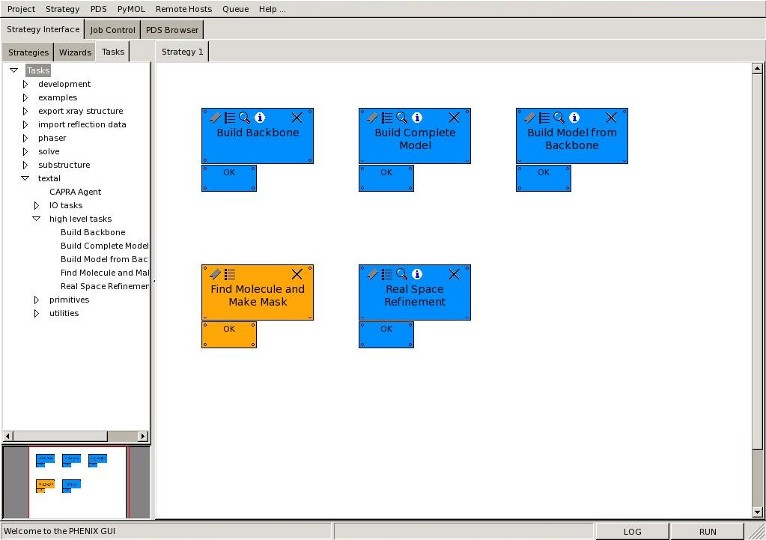This screenshot has width=766, height=540.
Task: Click the strategy overview minimap thumbnail
Action: coord(78,482)
